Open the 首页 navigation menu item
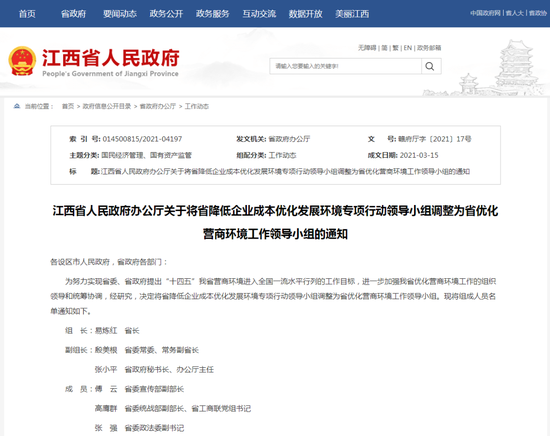The height and width of the screenshot is (436, 550). (x=27, y=14)
